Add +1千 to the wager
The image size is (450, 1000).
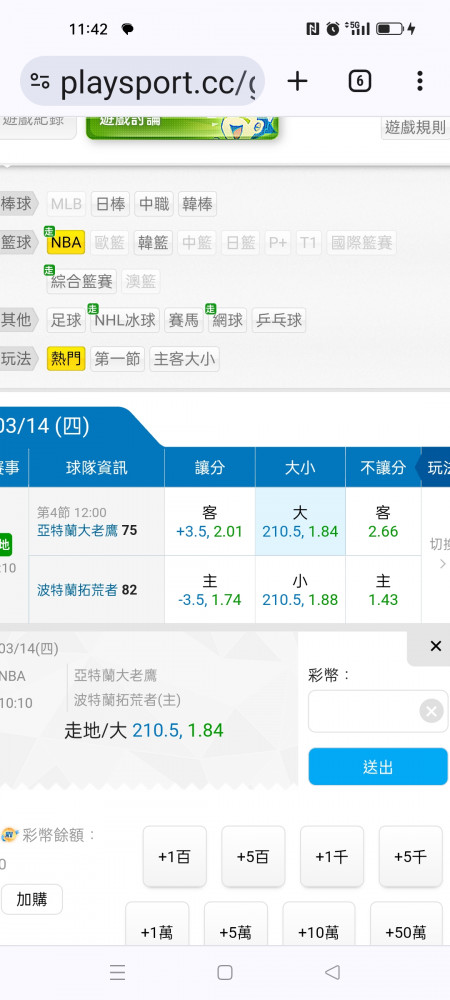pos(332,857)
